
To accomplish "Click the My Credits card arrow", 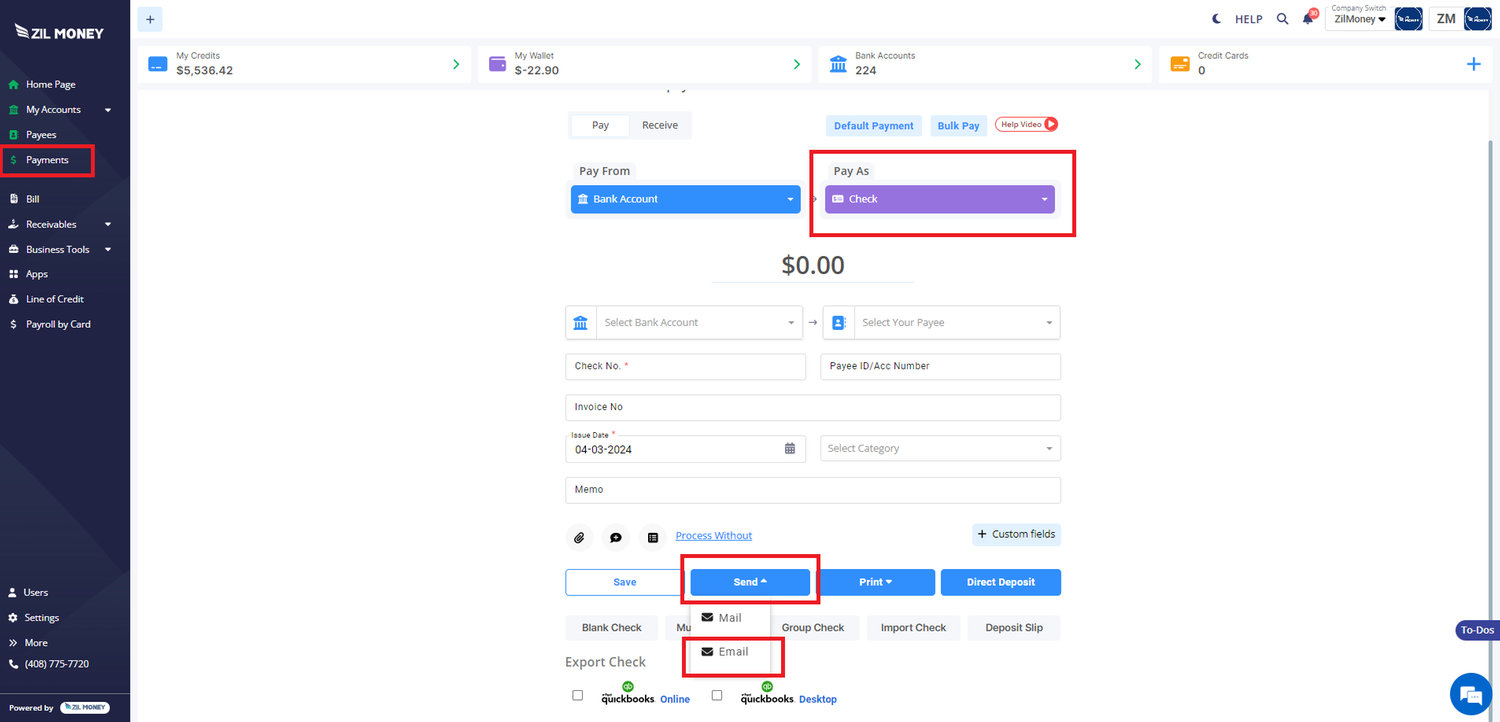I will (456, 64).
